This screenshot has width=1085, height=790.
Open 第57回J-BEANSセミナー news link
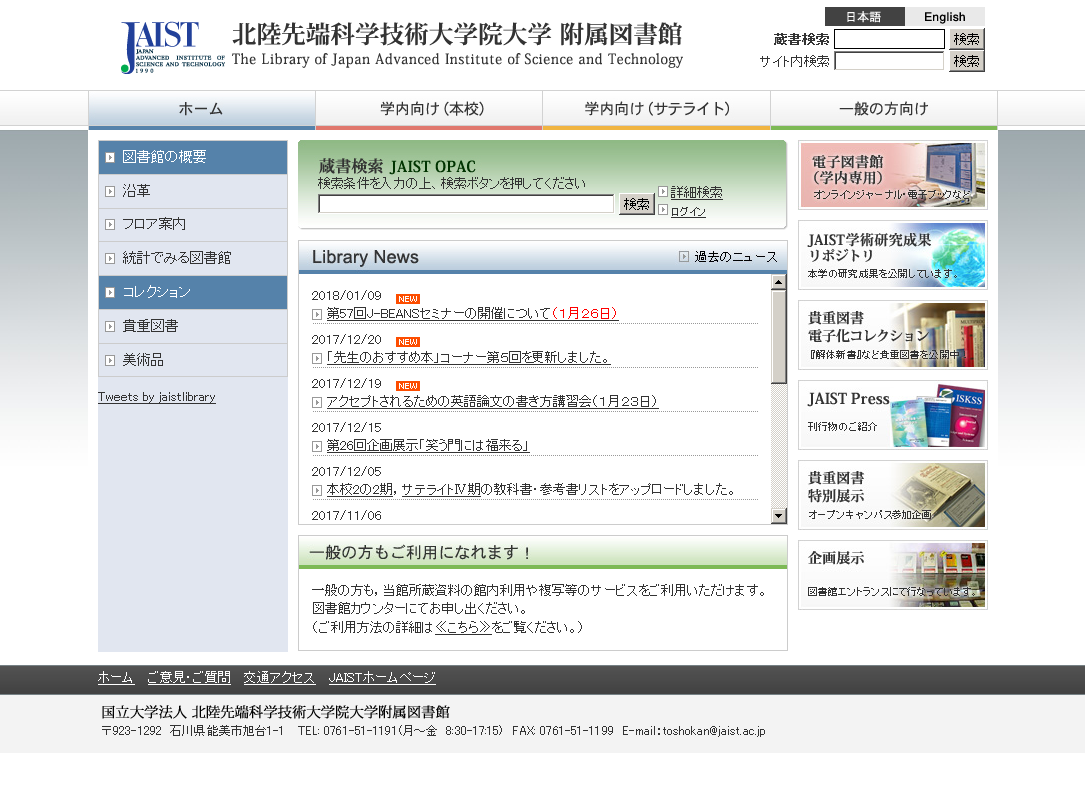coord(472,313)
